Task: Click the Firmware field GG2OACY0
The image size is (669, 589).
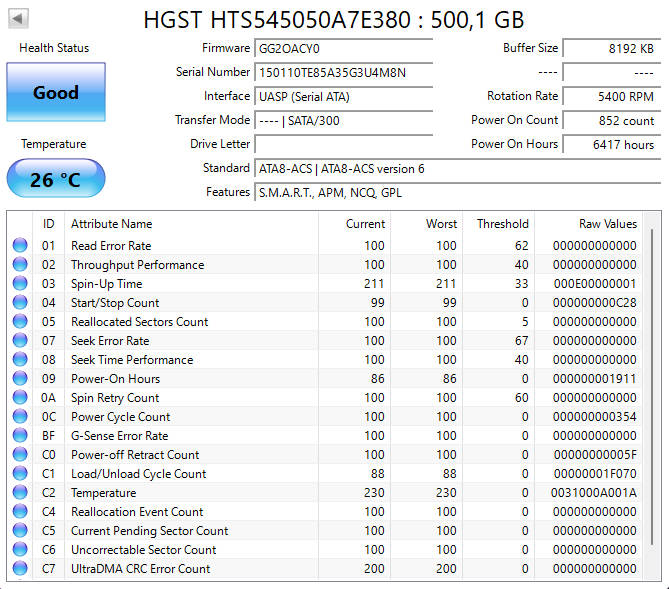Action: [x=344, y=48]
